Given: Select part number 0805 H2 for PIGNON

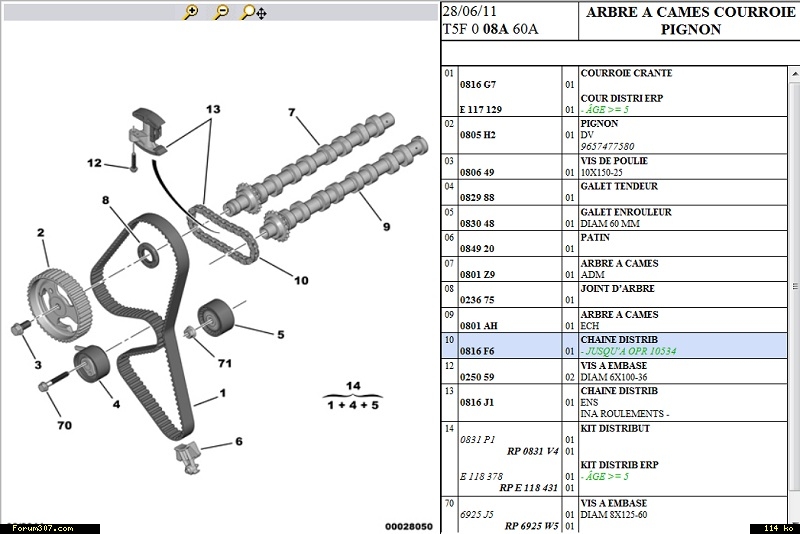Looking at the screenshot, I should [477, 134].
